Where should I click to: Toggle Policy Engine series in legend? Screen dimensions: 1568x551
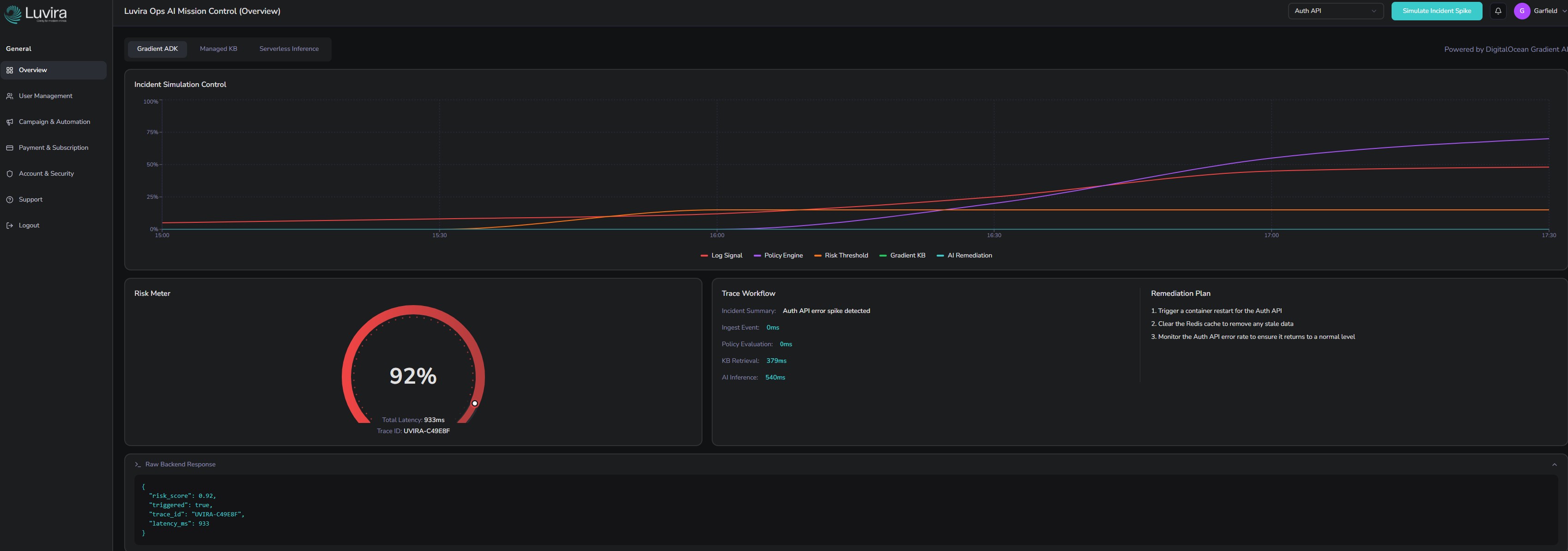point(778,255)
